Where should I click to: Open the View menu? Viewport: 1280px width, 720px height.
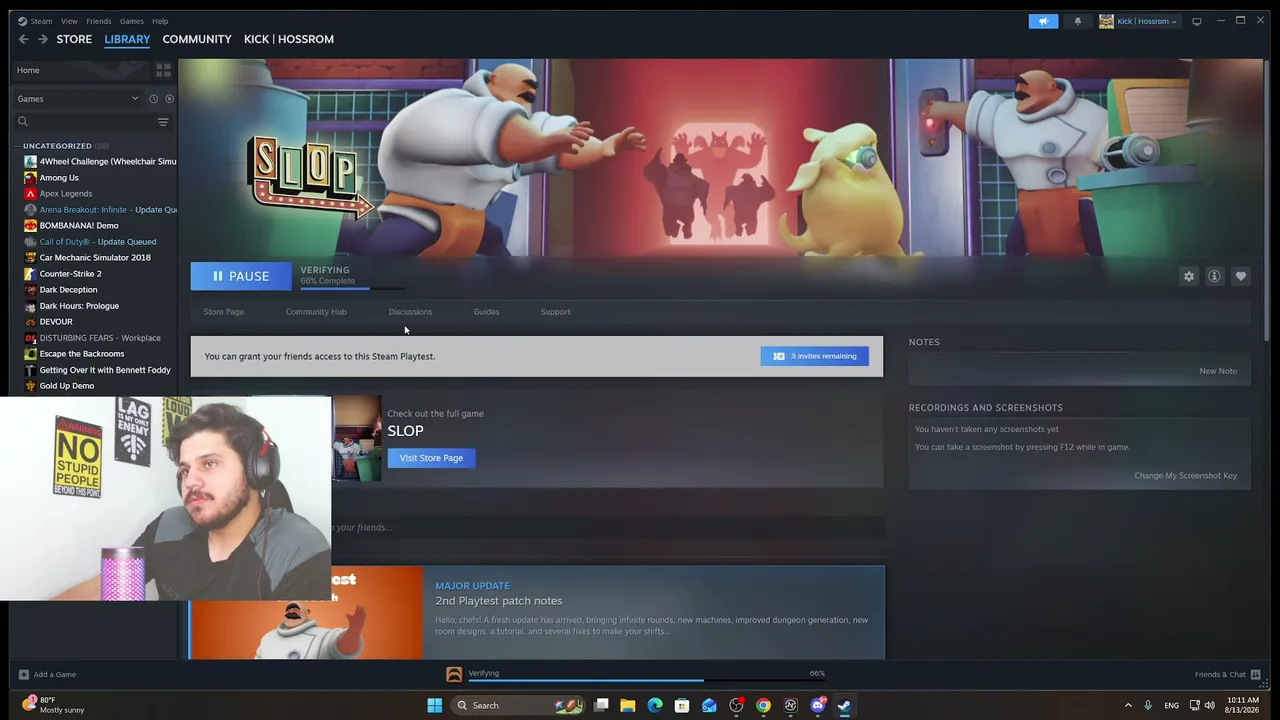point(69,21)
